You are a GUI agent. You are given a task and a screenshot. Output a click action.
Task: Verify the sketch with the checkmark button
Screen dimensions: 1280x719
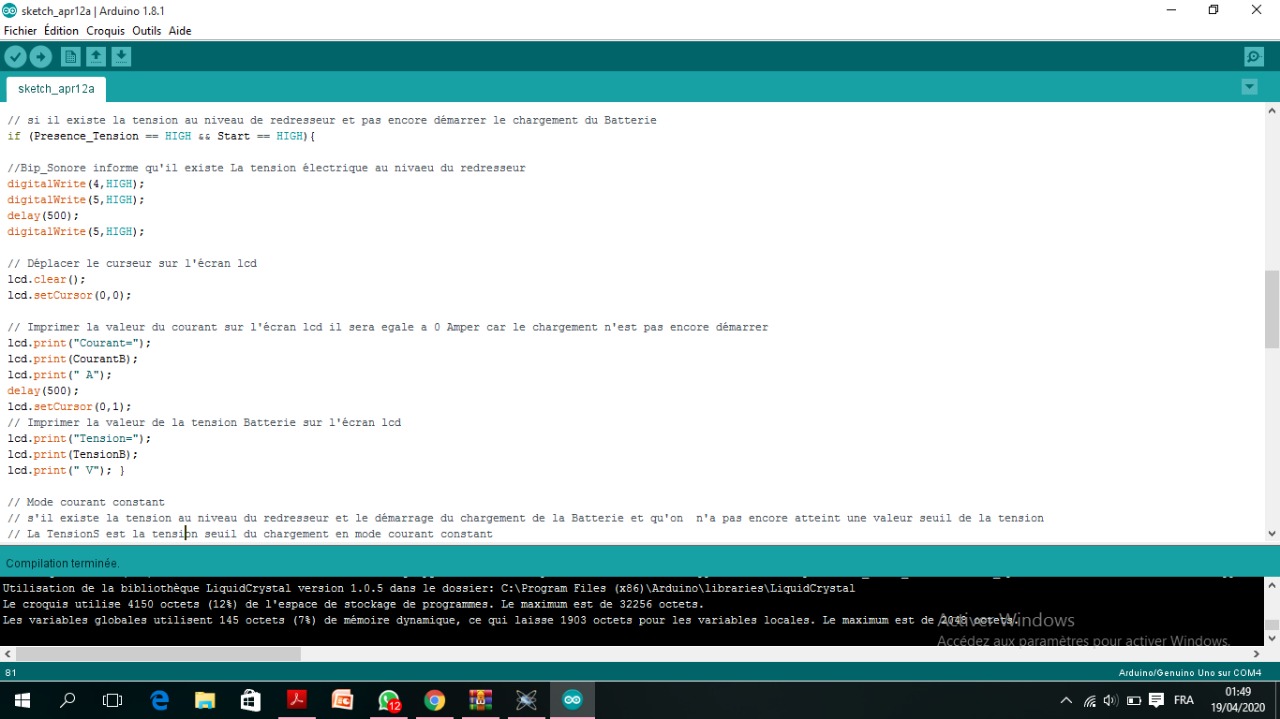(15, 57)
